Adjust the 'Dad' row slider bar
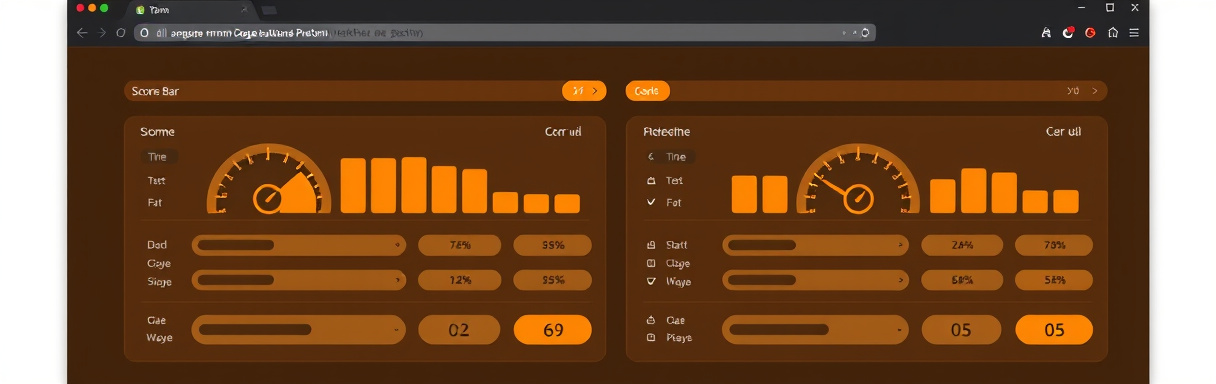This screenshot has width=1216, height=384. (x=298, y=245)
